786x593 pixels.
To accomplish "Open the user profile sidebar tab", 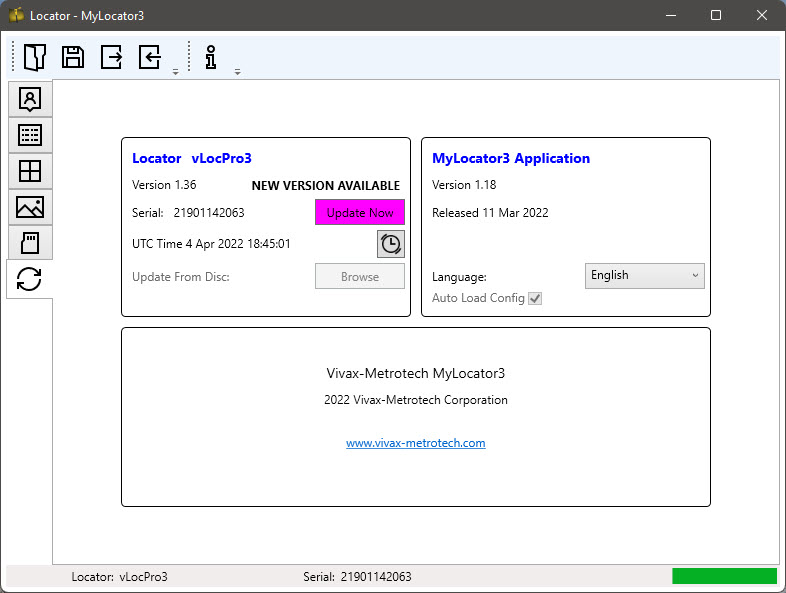I will 30,99.
